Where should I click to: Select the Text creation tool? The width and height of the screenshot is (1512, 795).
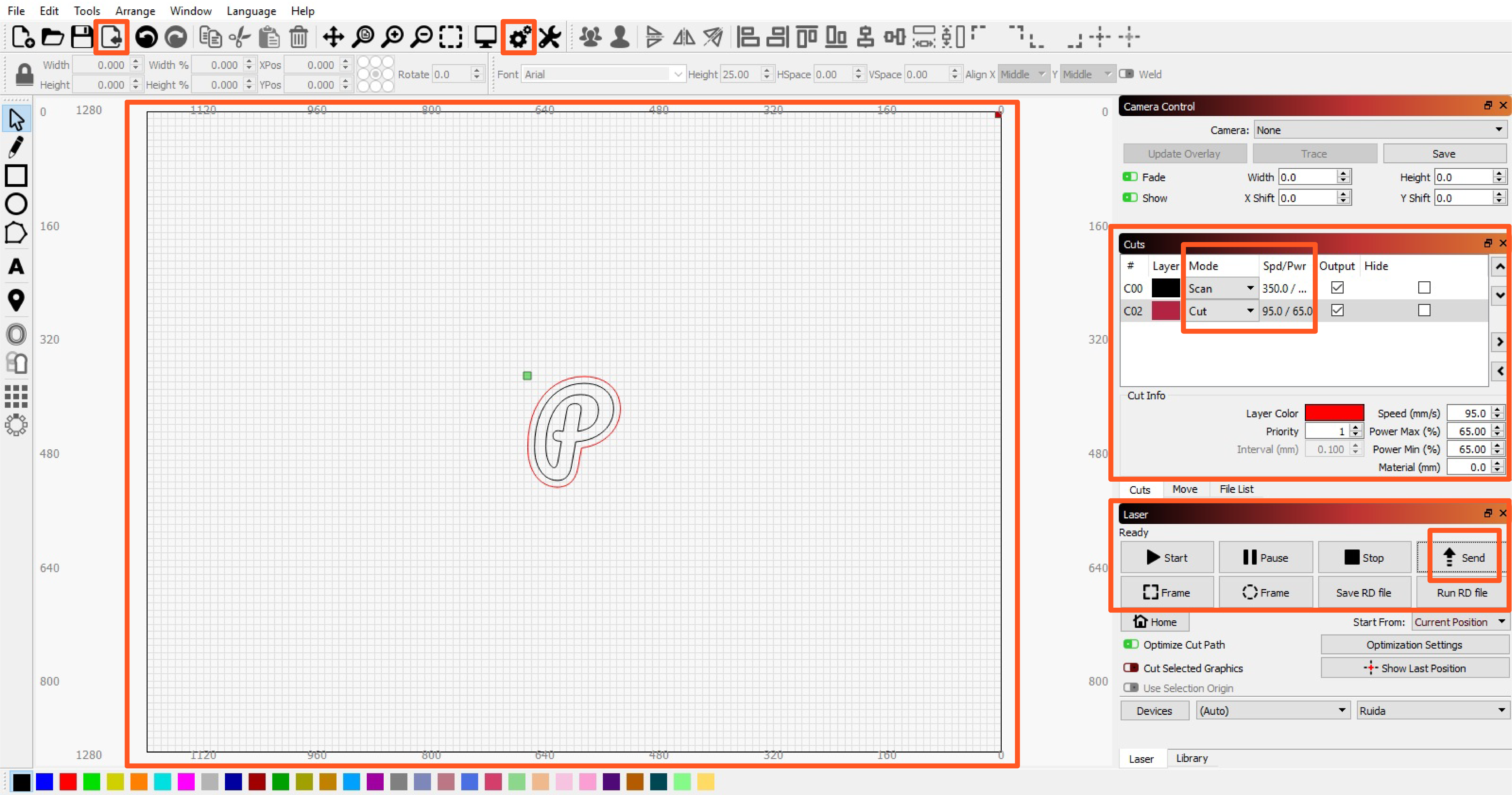(16, 267)
